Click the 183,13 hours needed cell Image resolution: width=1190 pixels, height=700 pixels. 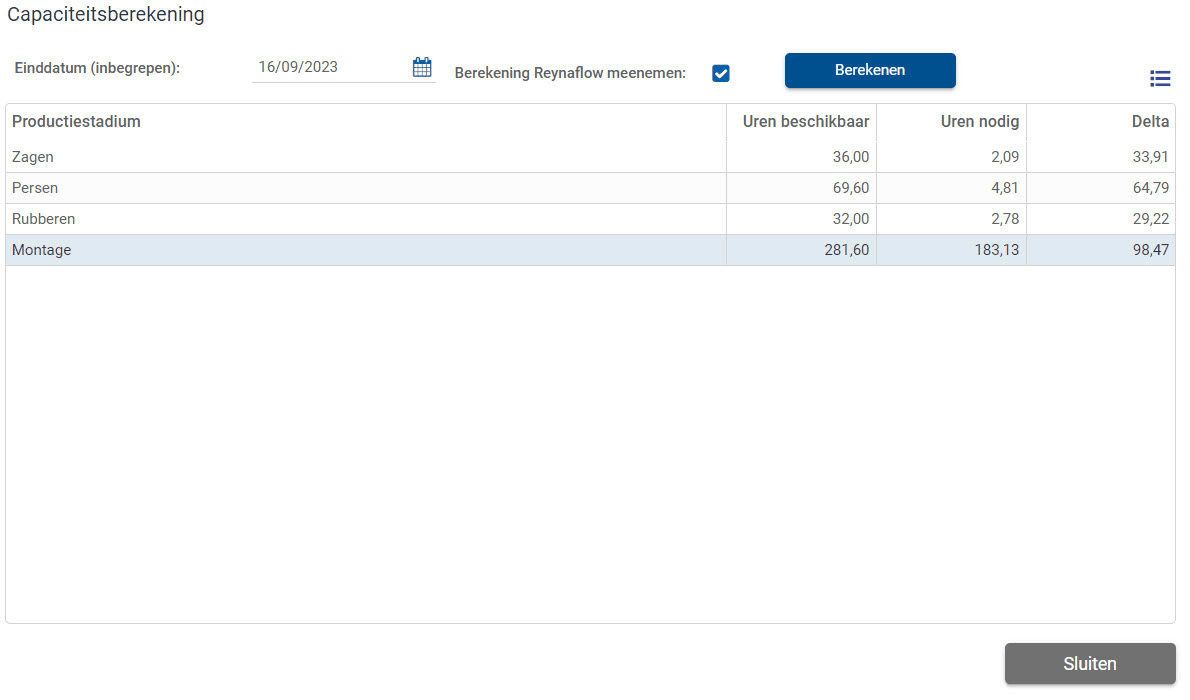click(952, 250)
